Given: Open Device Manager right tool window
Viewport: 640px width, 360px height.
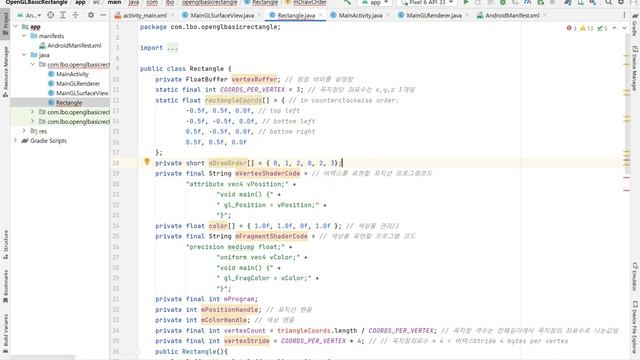Looking at the screenshot, I should (635, 68).
